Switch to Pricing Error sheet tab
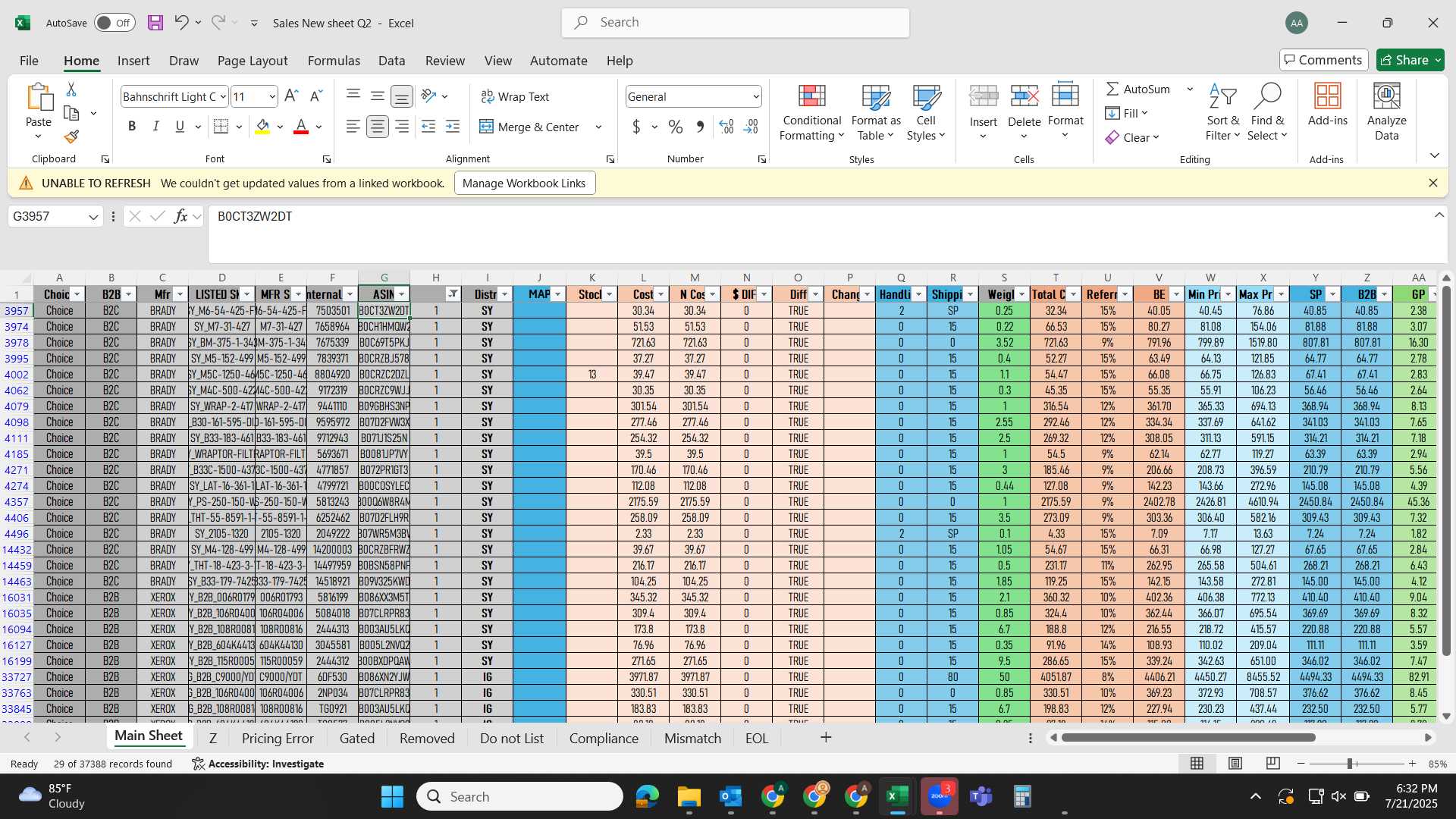 [x=278, y=738]
